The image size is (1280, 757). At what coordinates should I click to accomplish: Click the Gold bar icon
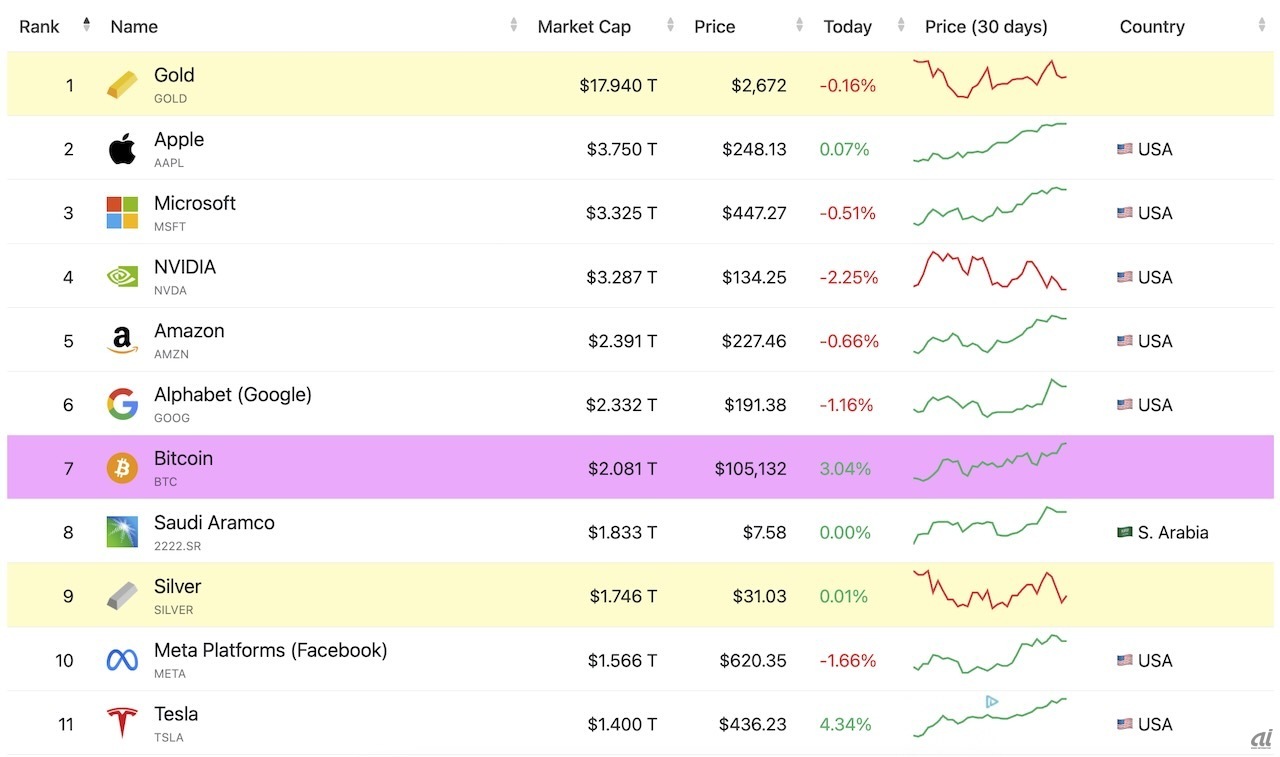(x=122, y=85)
